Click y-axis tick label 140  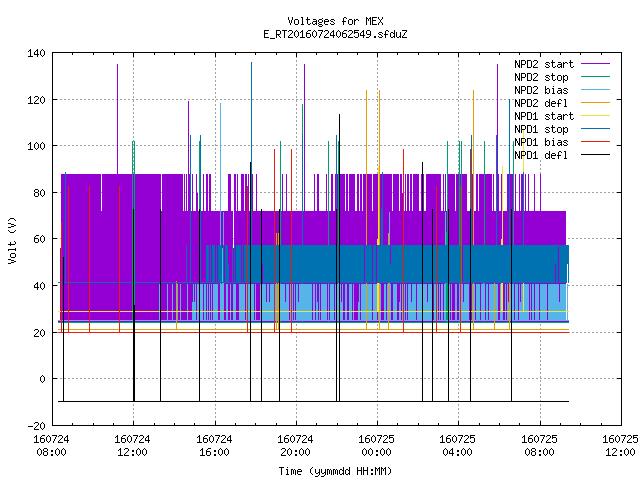(36, 53)
